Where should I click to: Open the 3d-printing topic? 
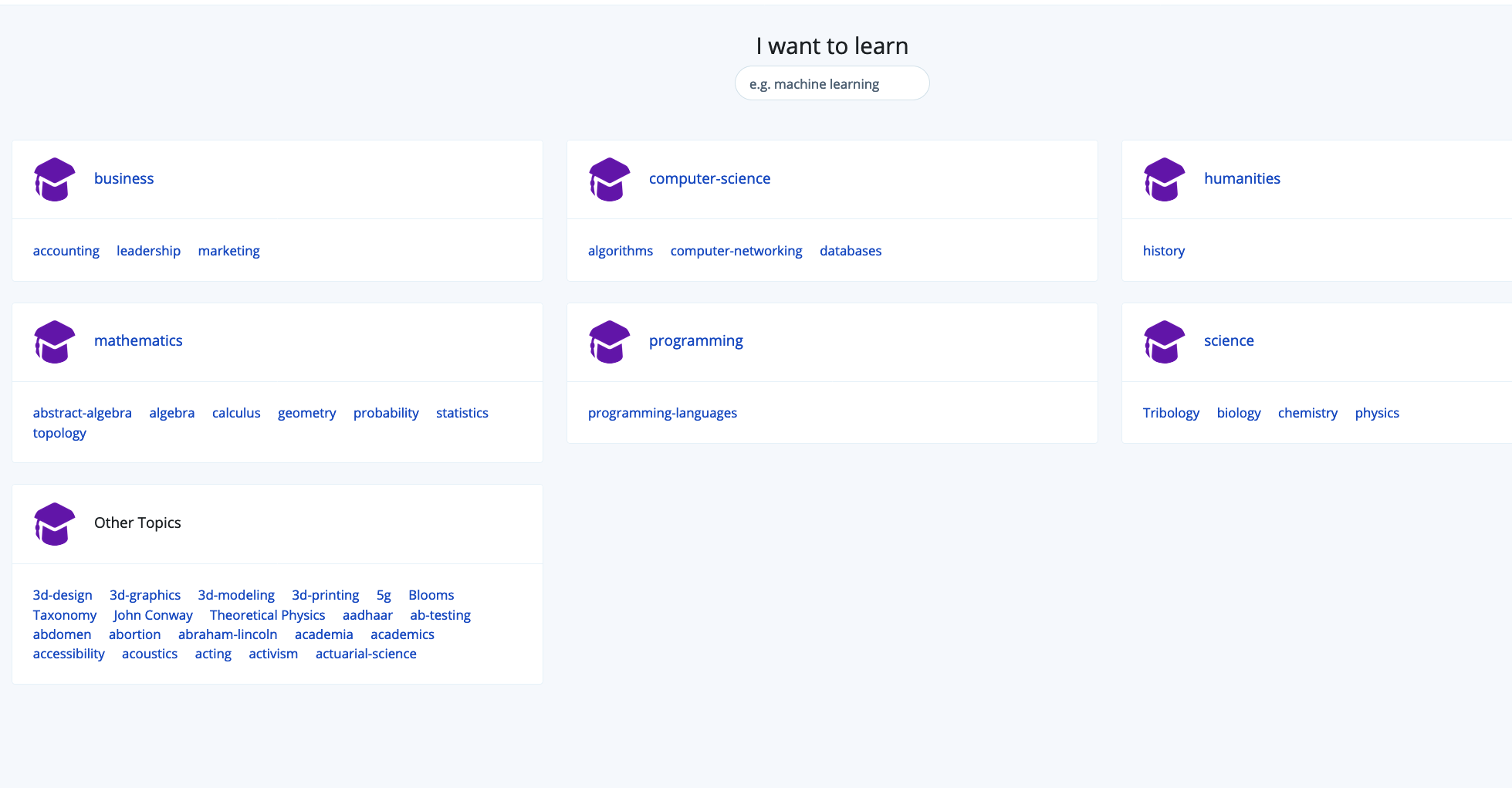[x=325, y=595]
